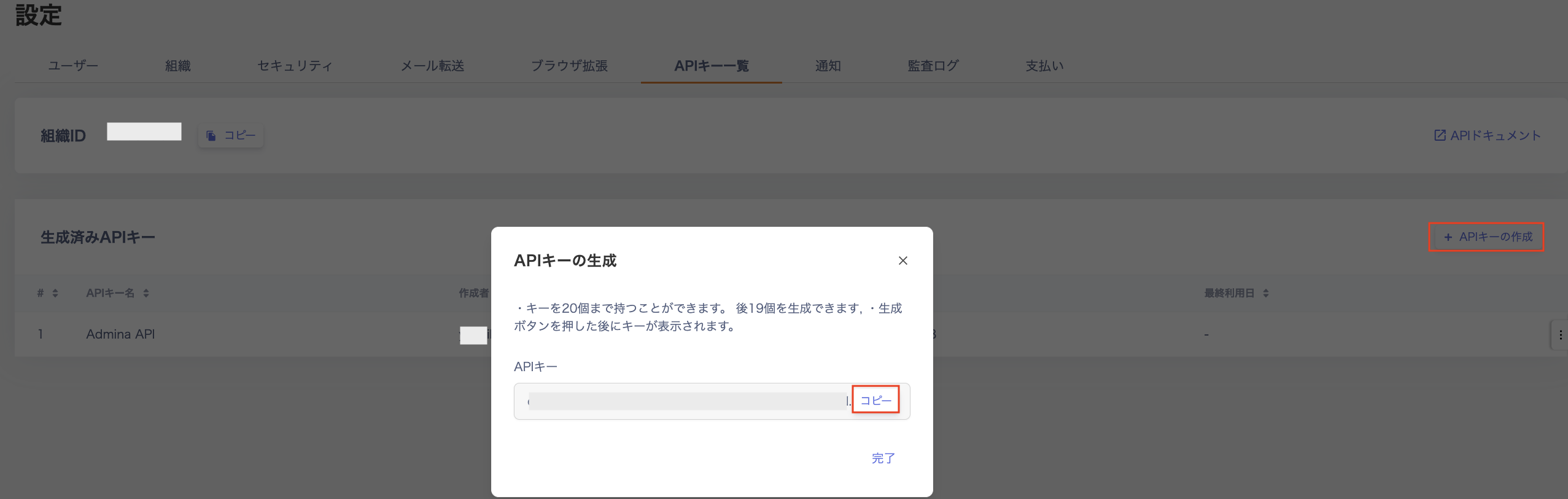
Task: Go to the メール転送 tab
Action: click(433, 66)
